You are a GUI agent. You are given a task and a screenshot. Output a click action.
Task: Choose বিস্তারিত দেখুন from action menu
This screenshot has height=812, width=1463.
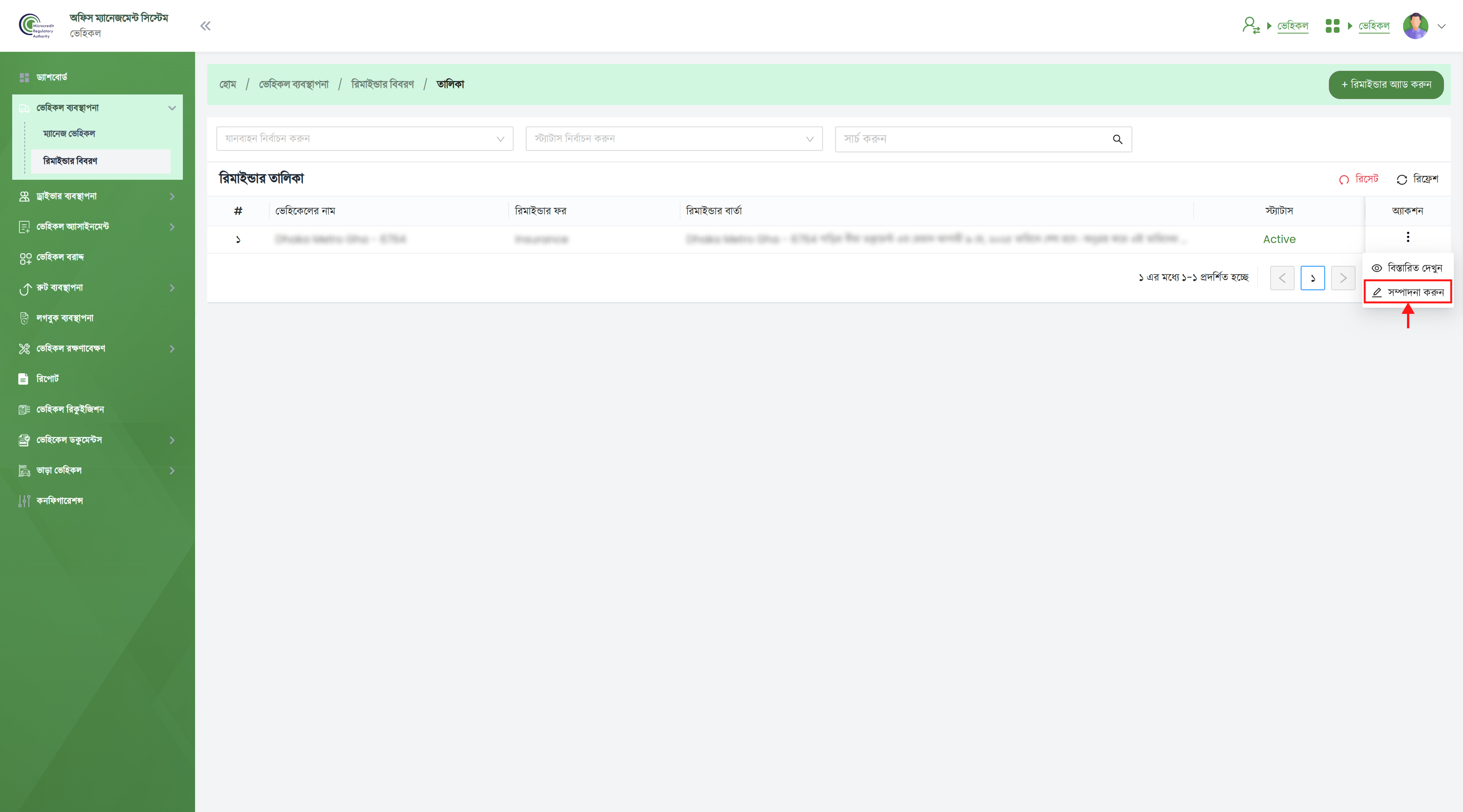1407,268
